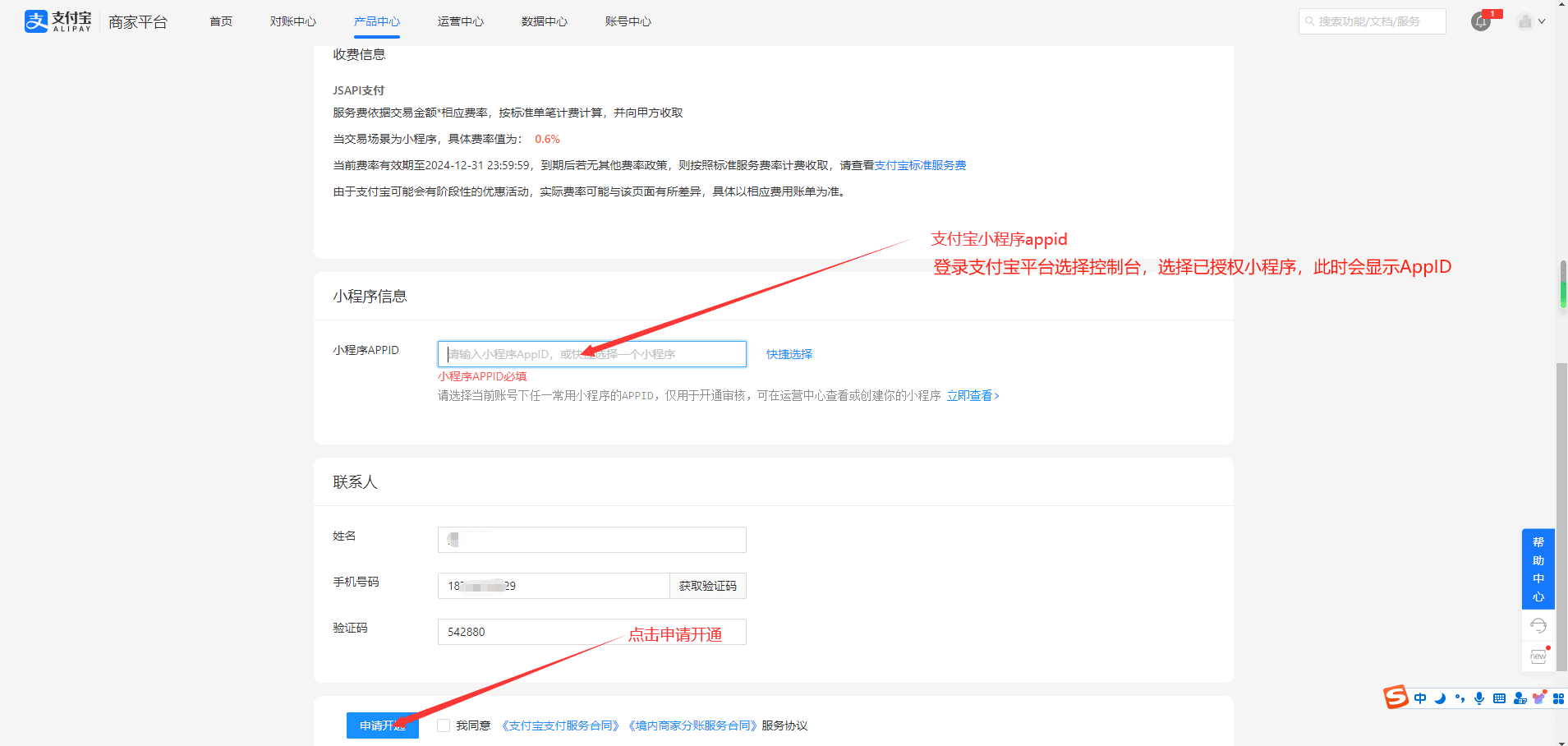
Task: Click the Sogou input method logo
Action: point(1396,698)
